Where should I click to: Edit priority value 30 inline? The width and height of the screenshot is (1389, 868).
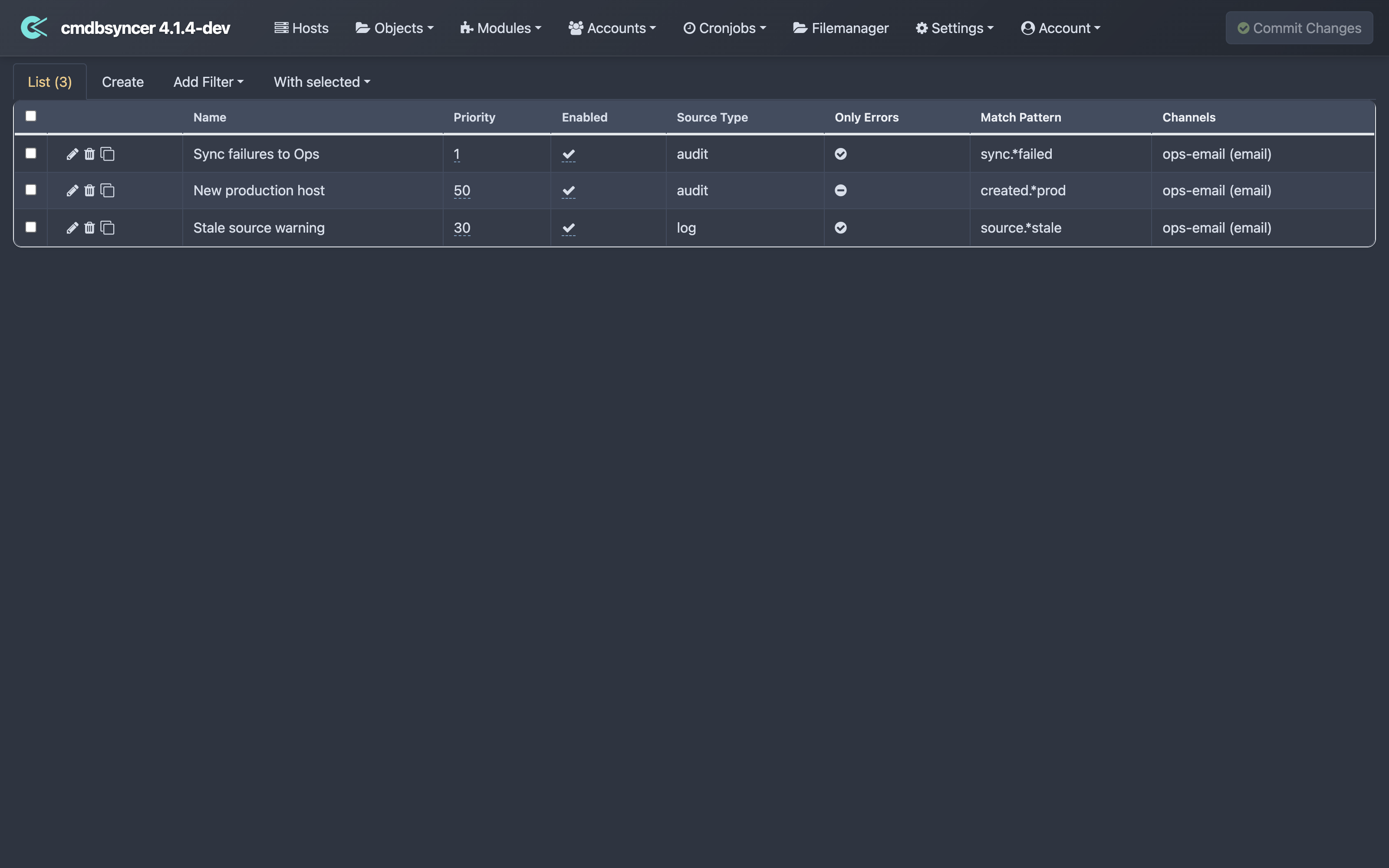(x=462, y=228)
